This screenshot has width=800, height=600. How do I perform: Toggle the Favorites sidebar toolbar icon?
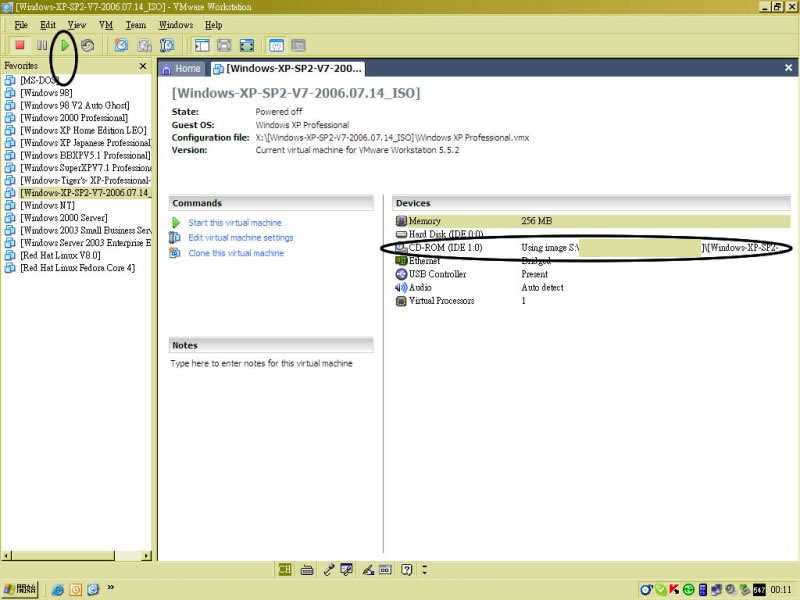[x=202, y=45]
